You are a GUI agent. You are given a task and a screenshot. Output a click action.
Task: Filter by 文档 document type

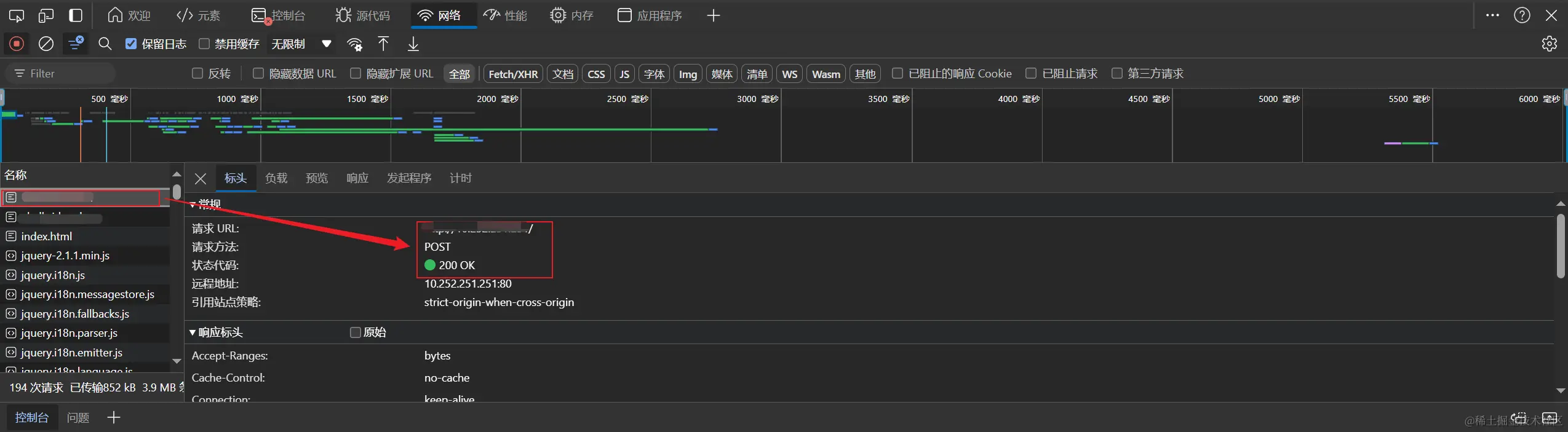563,74
